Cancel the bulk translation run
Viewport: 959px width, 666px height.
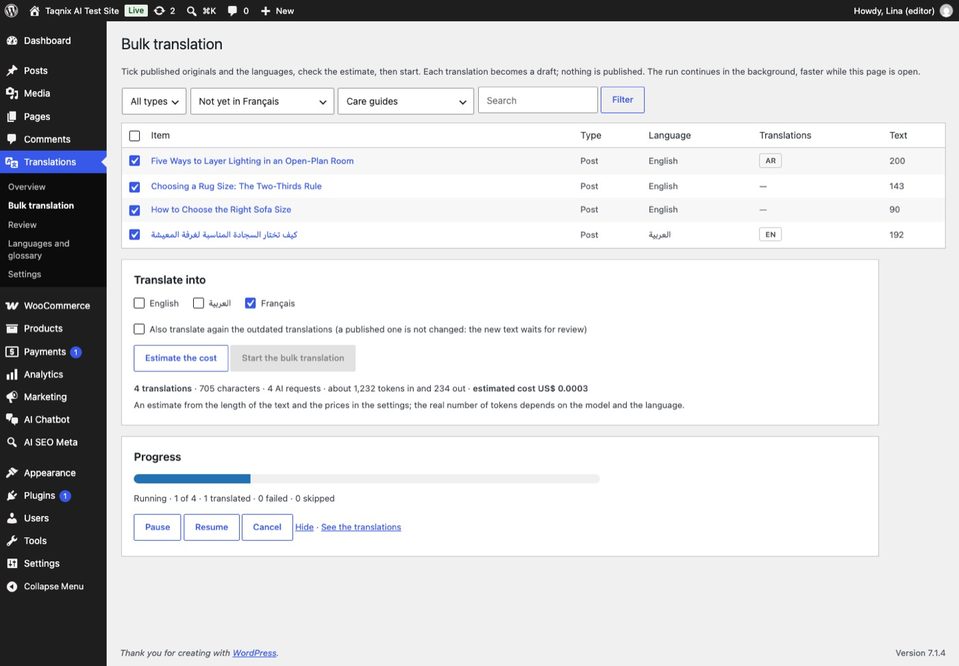[x=267, y=527]
